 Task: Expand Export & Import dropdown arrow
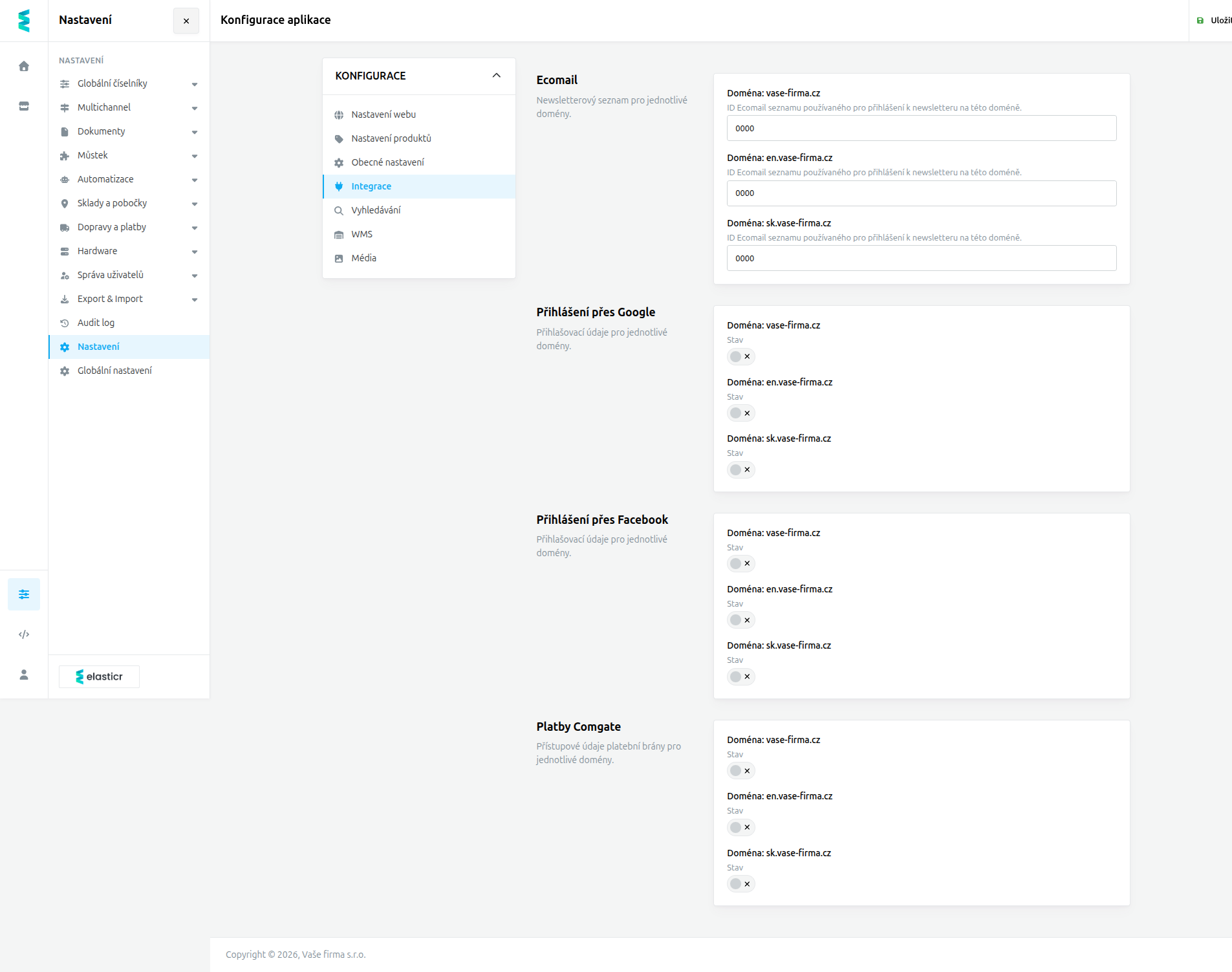195,299
